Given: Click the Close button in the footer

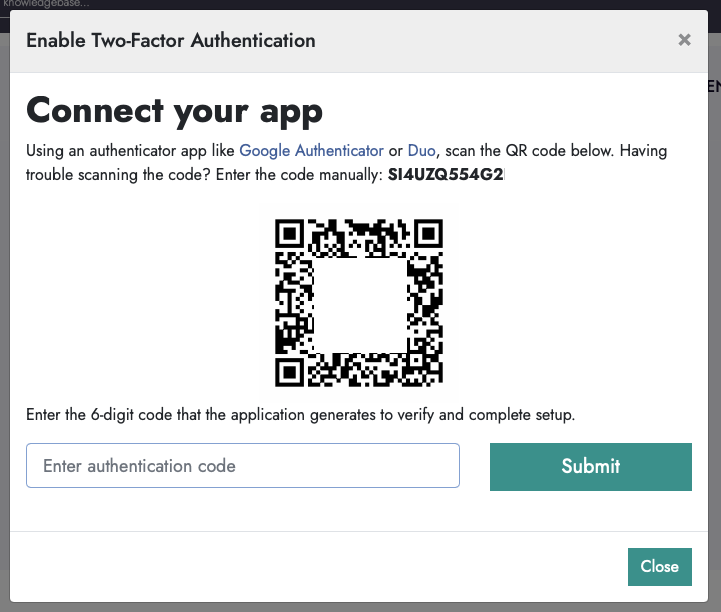Looking at the screenshot, I should coord(659,566).
